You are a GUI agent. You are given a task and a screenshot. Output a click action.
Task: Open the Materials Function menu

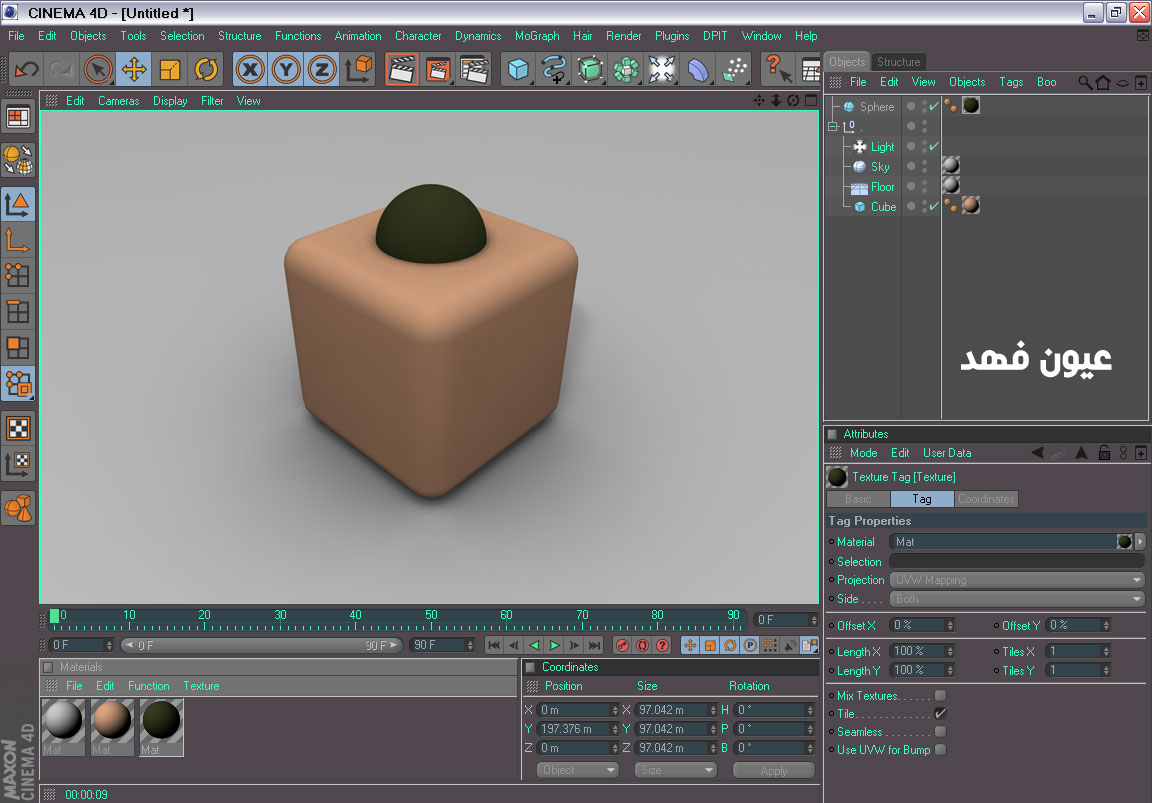tap(148, 685)
